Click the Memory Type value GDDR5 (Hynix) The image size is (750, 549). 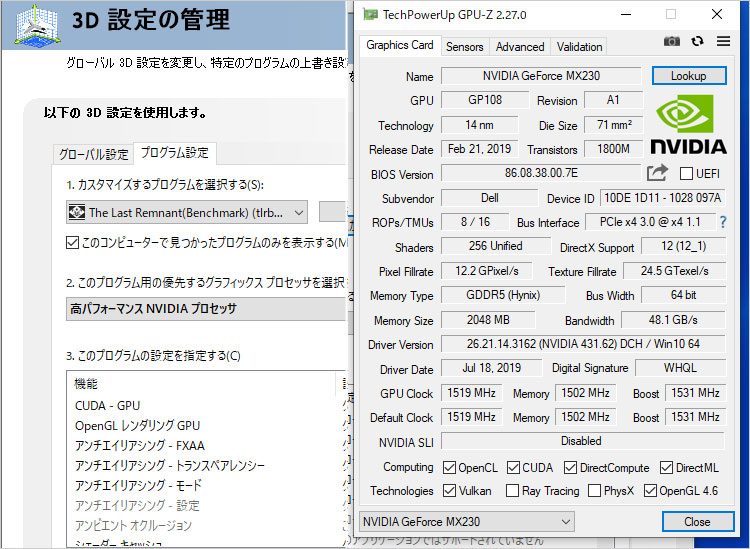coord(503,295)
